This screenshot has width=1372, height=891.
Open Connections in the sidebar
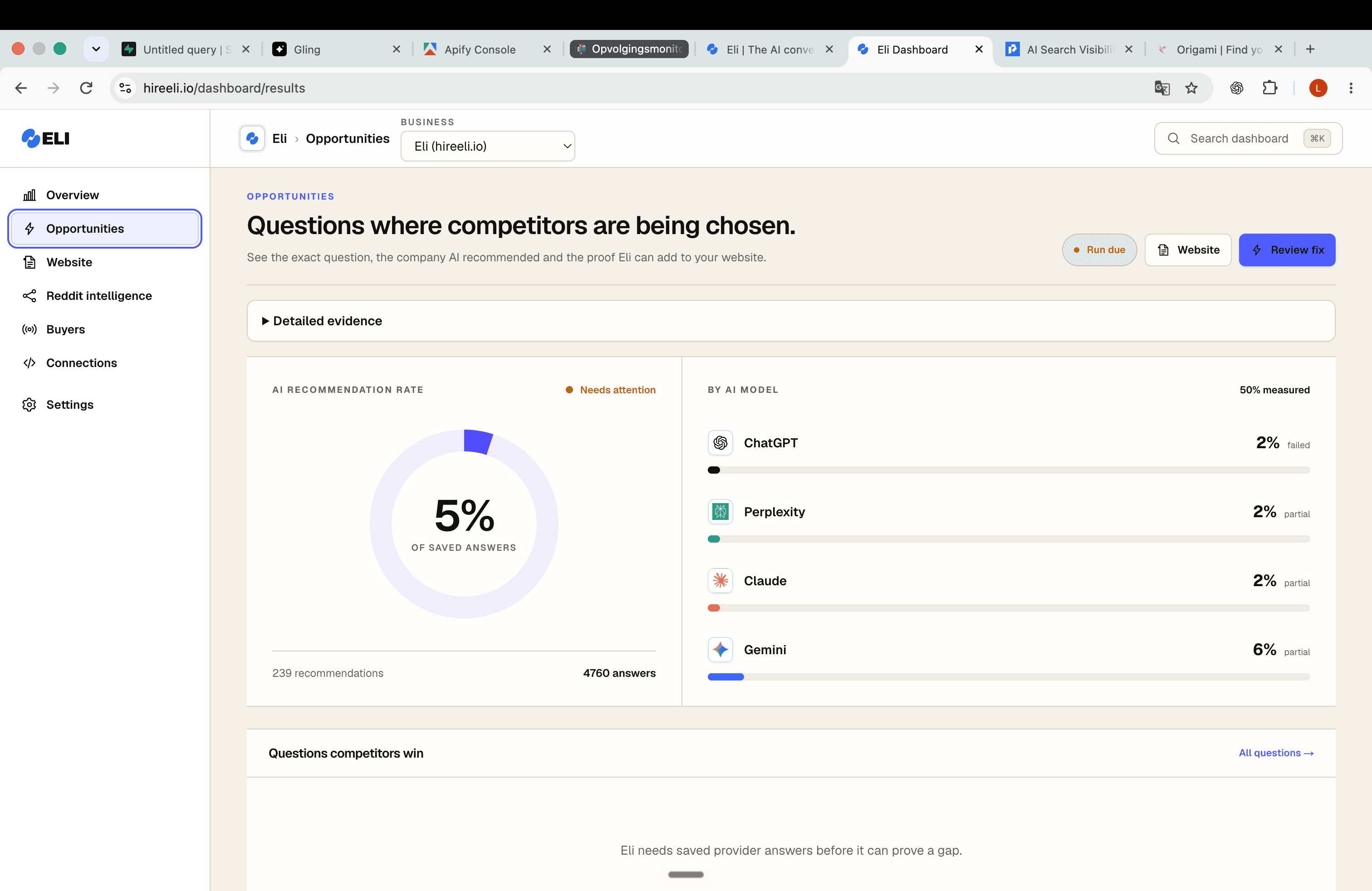[x=104, y=362]
